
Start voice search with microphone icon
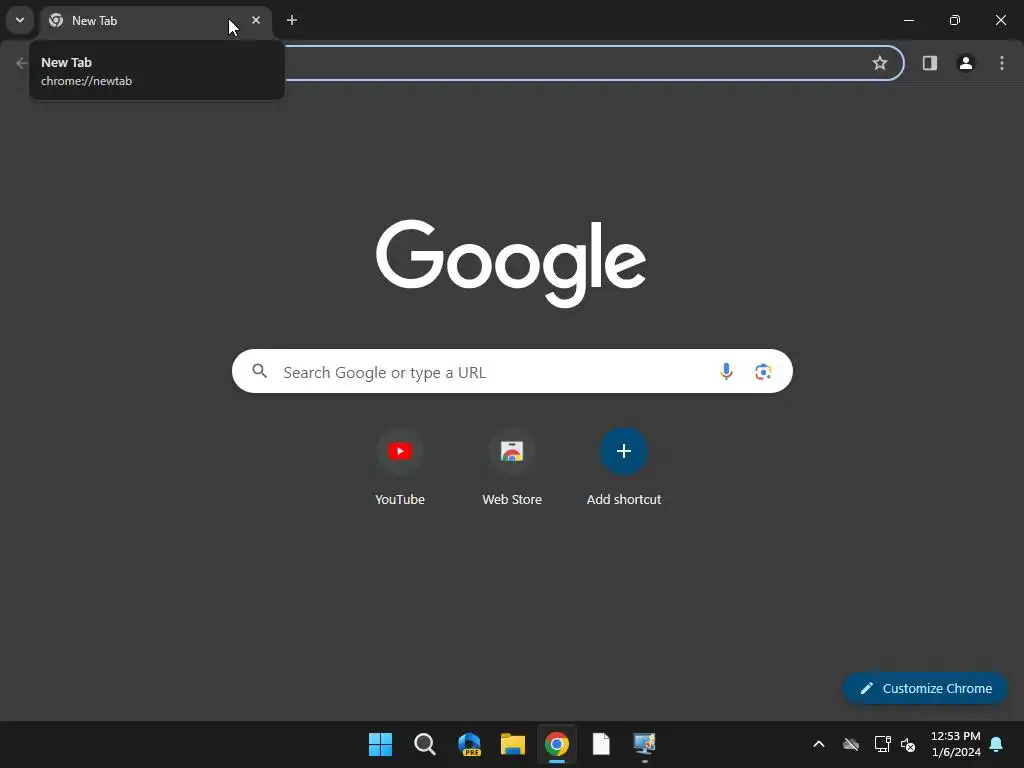click(x=726, y=372)
